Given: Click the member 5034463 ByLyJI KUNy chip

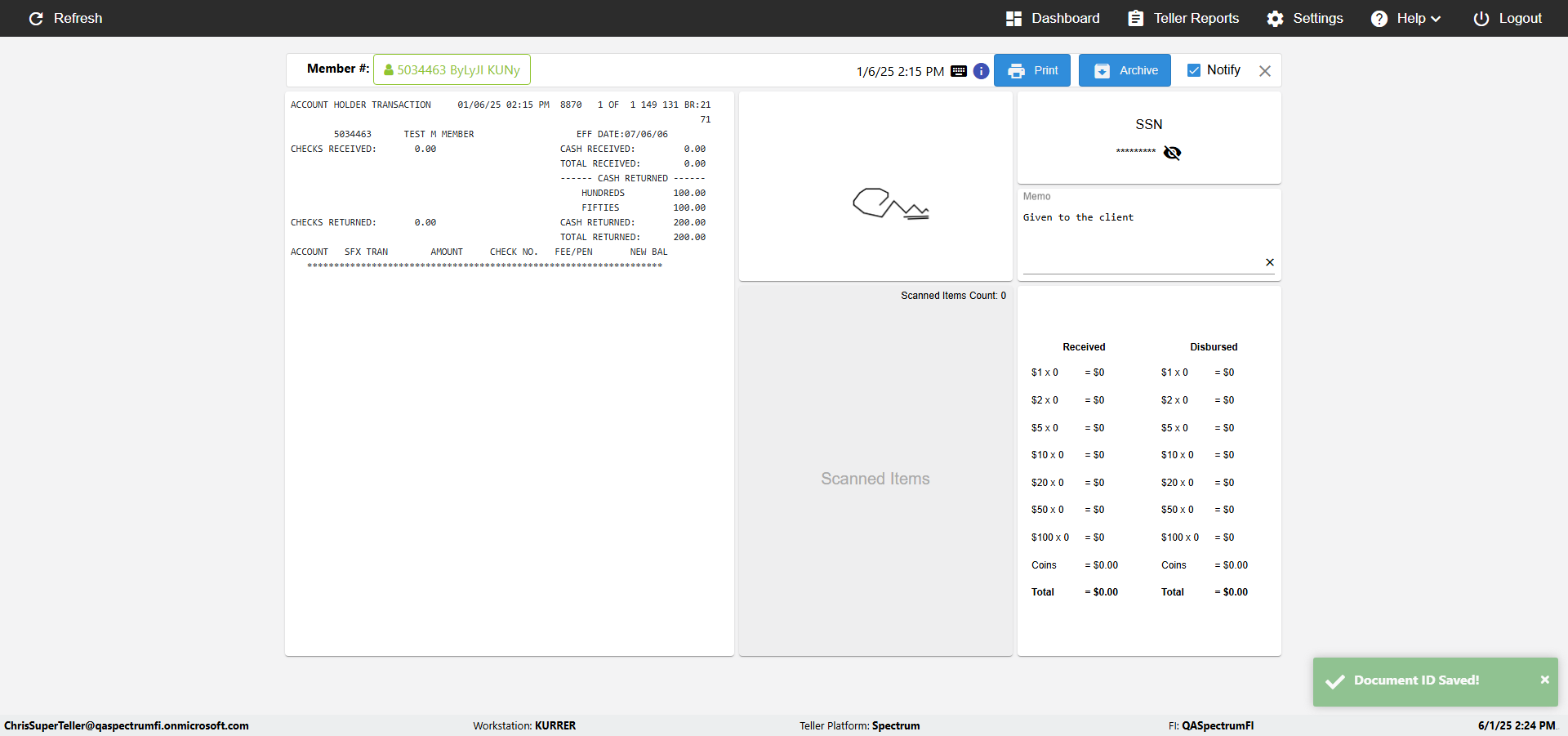Looking at the screenshot, I should (452, 69).
